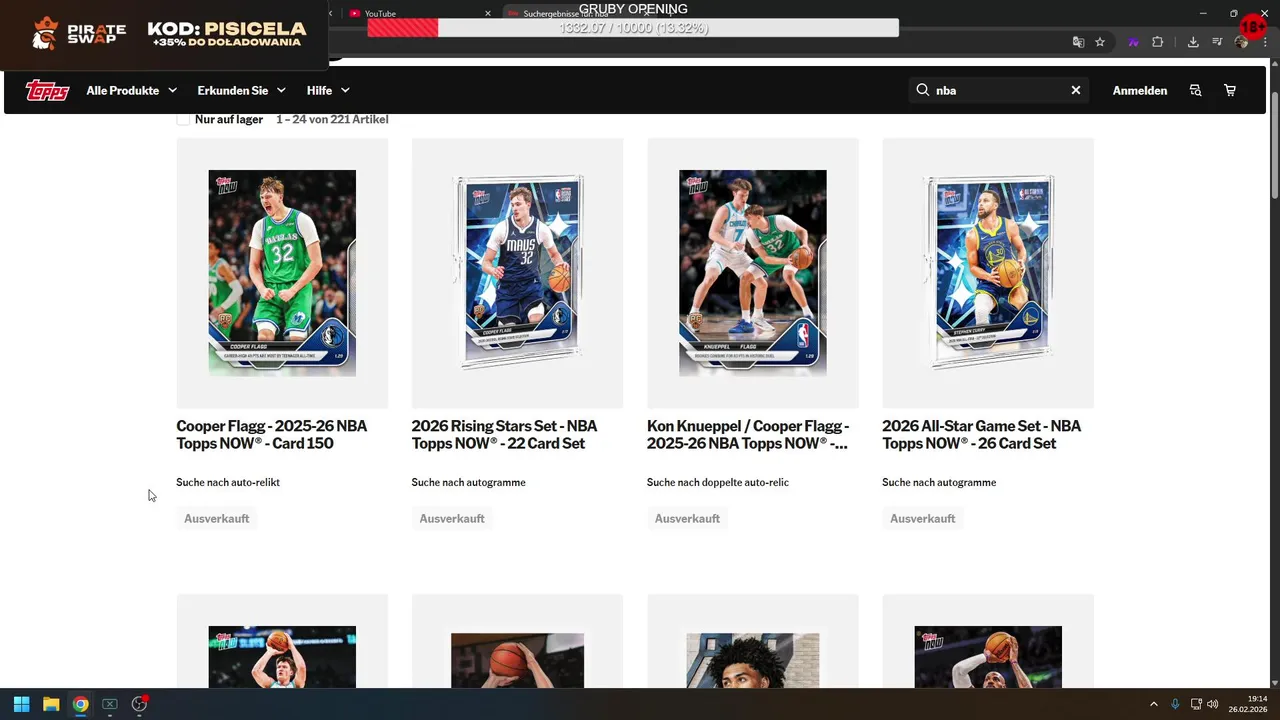Open the Knueppel and Flagg card image

753,273
